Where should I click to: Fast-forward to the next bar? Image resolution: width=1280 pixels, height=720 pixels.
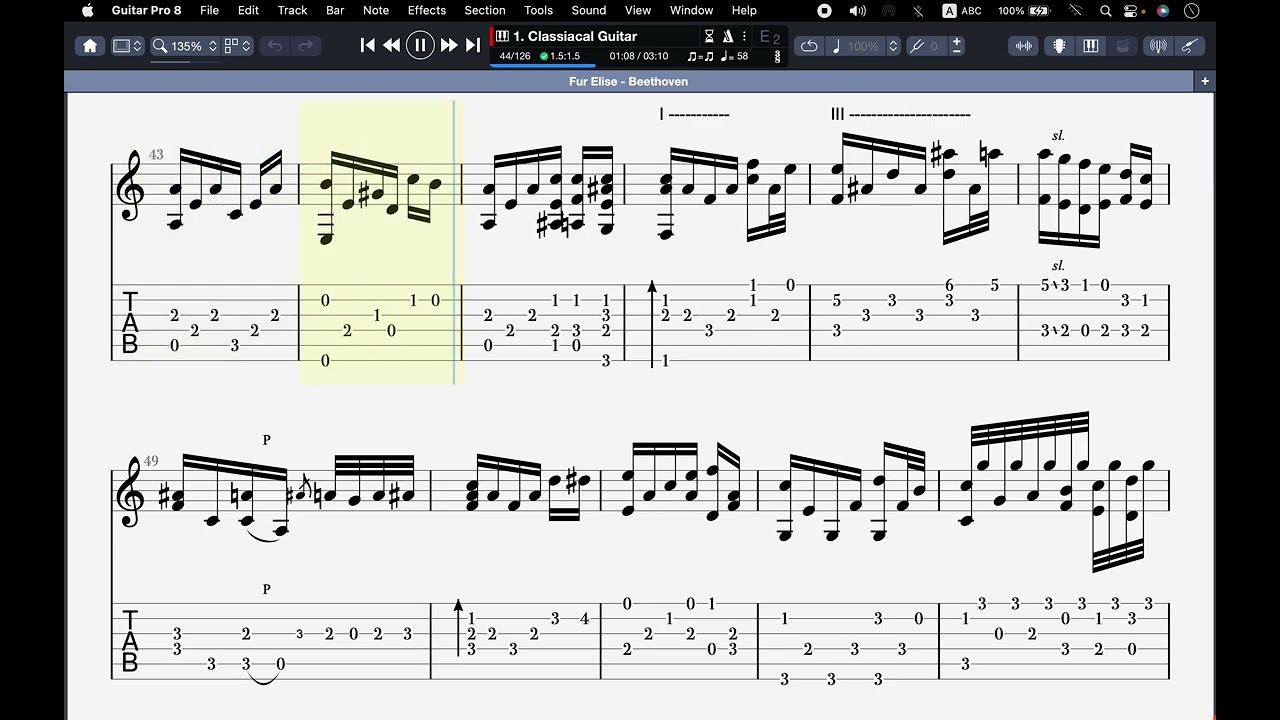tap(449, 45)
